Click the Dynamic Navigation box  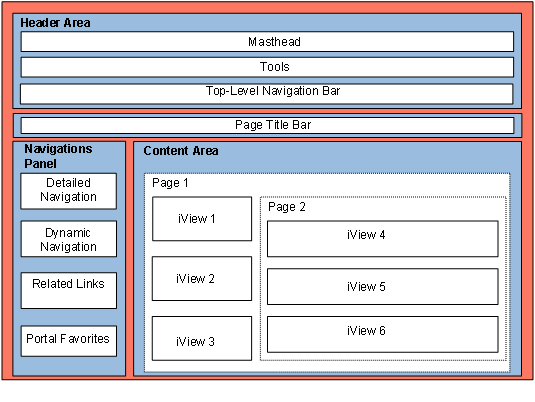pyautogui.click(x=69, y=239)
